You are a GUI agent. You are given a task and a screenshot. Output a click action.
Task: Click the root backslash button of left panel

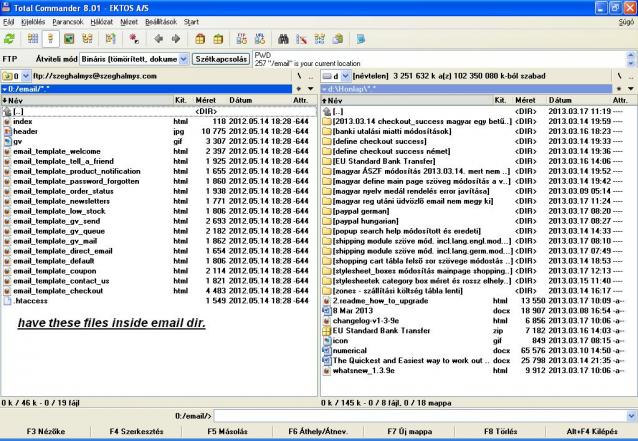299,76
